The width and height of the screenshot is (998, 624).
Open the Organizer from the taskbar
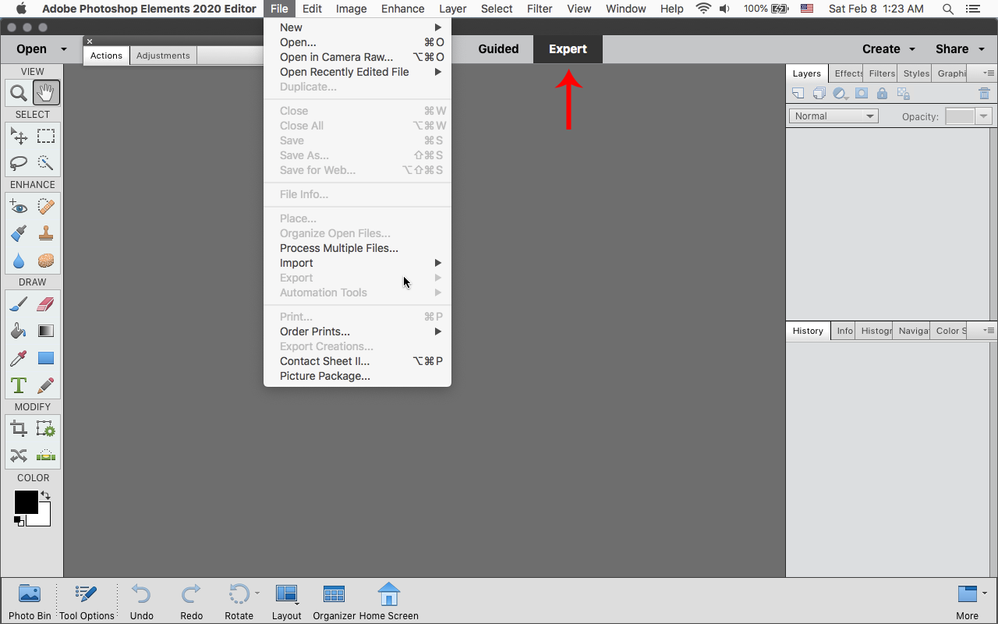click(x=334, y=602)
